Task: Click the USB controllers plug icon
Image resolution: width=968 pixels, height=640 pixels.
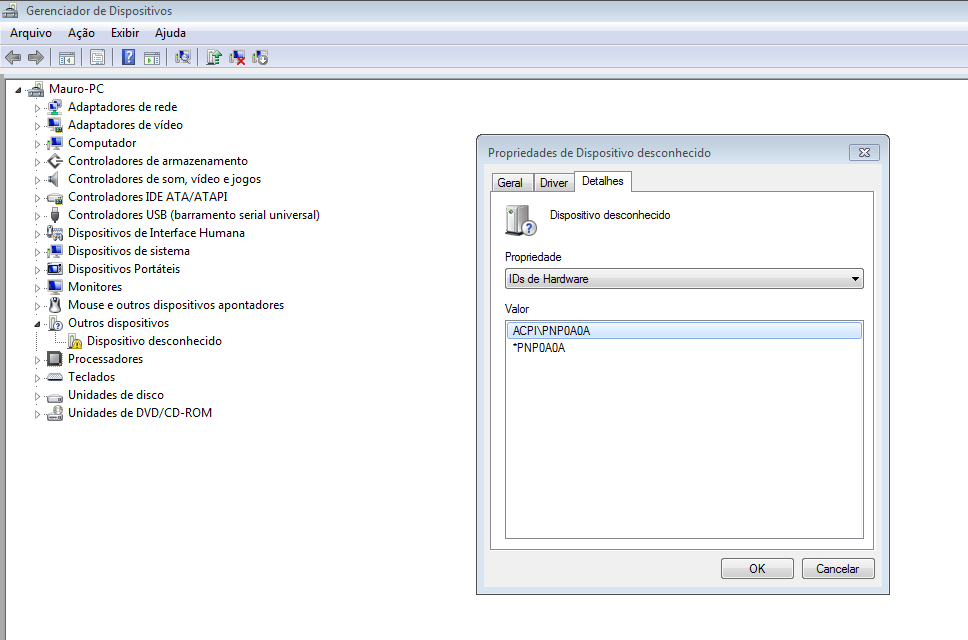Action: (x=55, y=215)
